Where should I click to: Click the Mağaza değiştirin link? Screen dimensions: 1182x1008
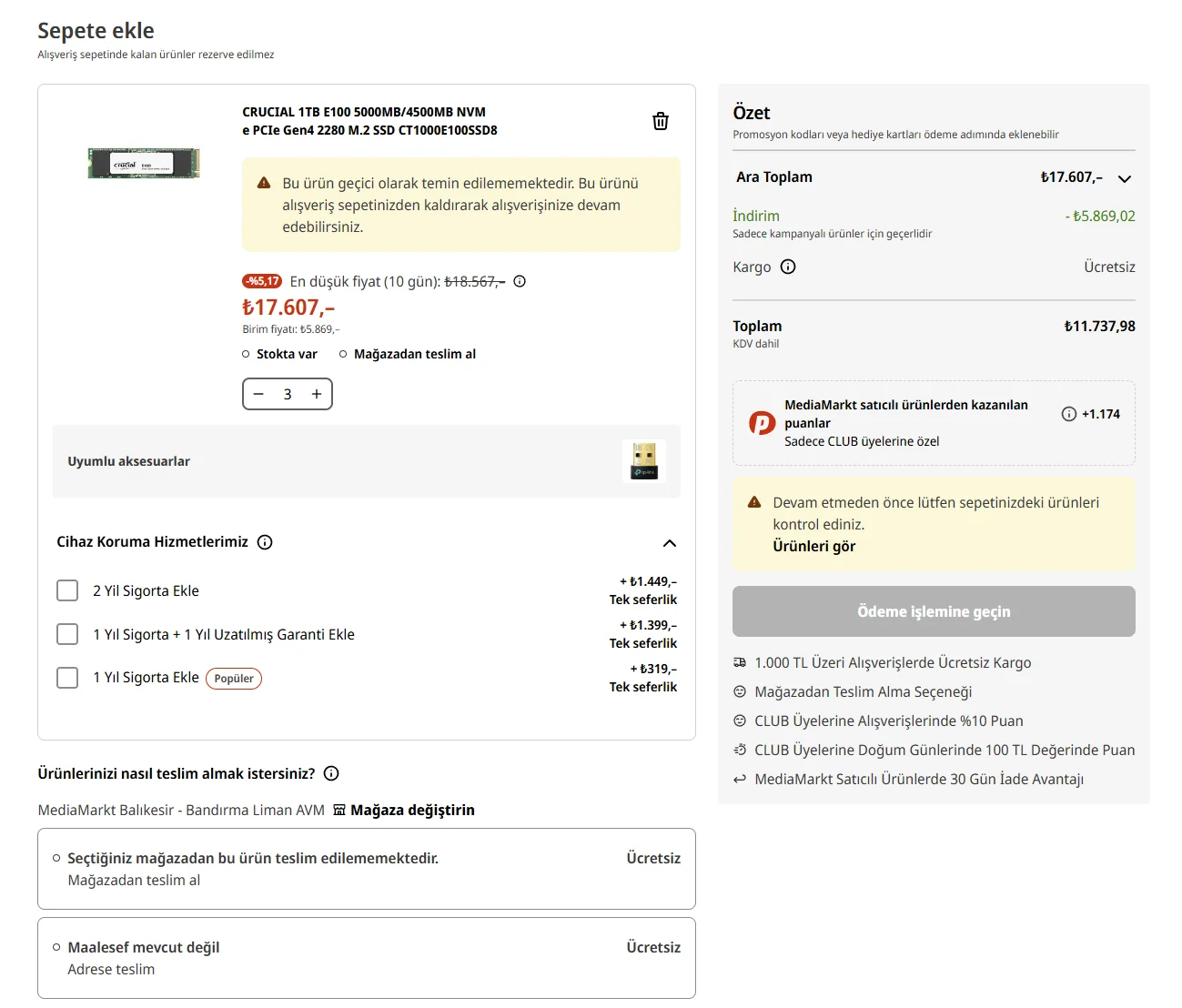coord(412,810)
